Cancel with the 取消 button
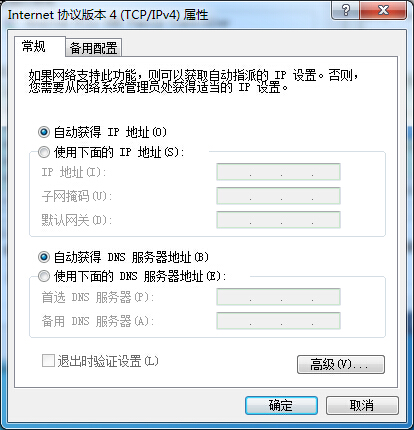414x430 pixels. point(362,405)
